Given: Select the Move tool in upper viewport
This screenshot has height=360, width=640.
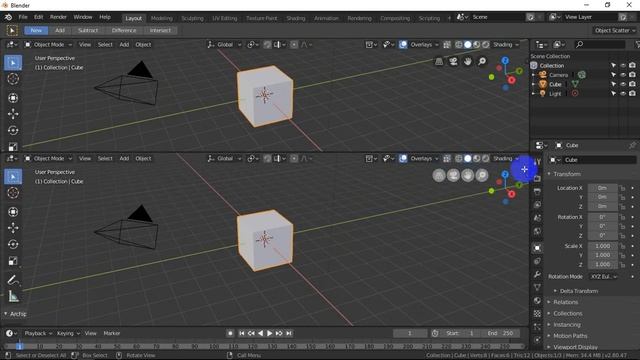Looking at the screenshot, I should [x=13, y=114].
